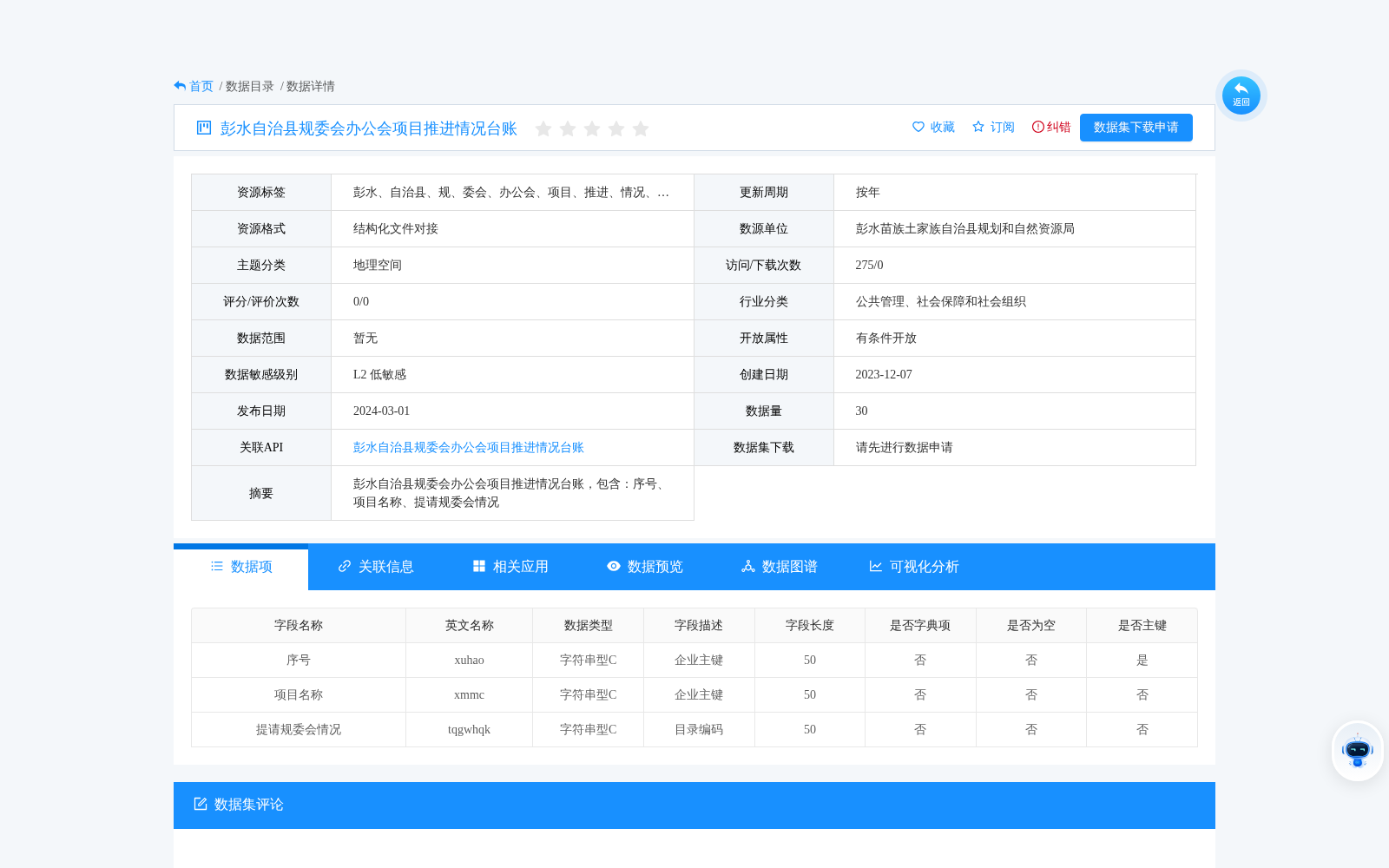Select the tqgwhqk English name cell
Image resolution: width=1389 pixels, height=868 pixels.
tap(470, 730)
